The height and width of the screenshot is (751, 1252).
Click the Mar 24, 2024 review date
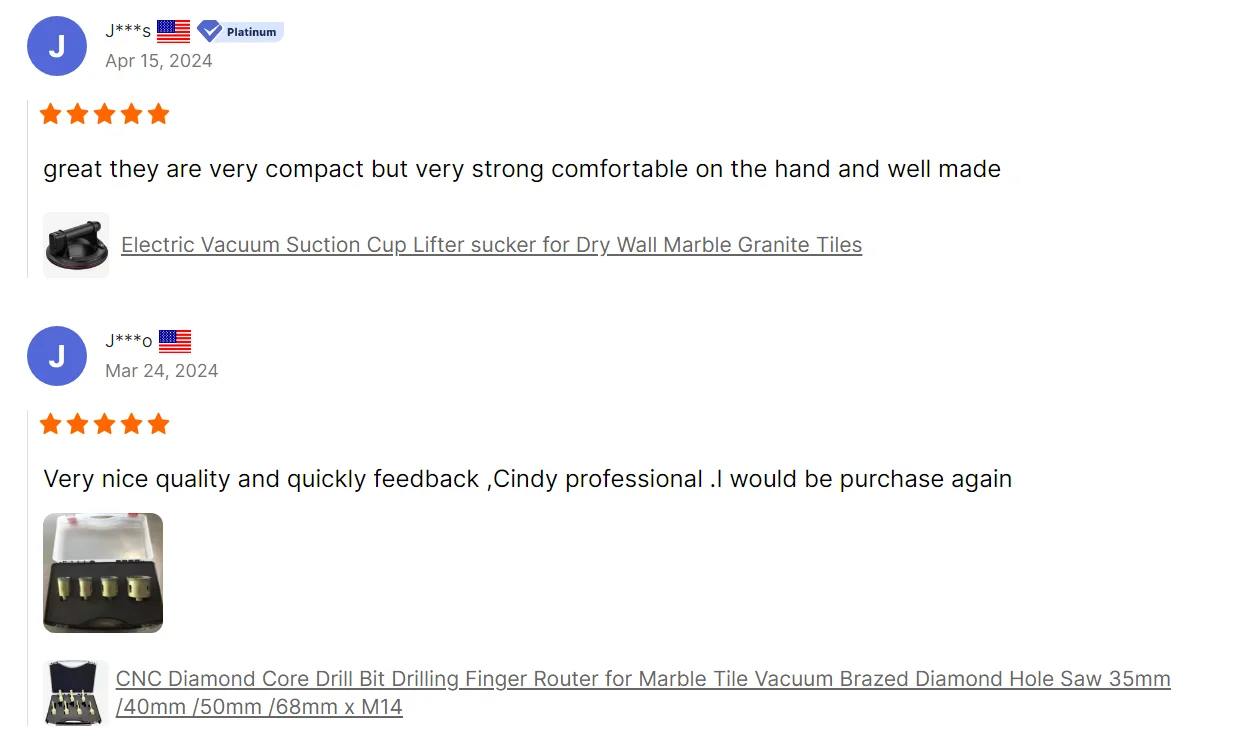point(161,371)
